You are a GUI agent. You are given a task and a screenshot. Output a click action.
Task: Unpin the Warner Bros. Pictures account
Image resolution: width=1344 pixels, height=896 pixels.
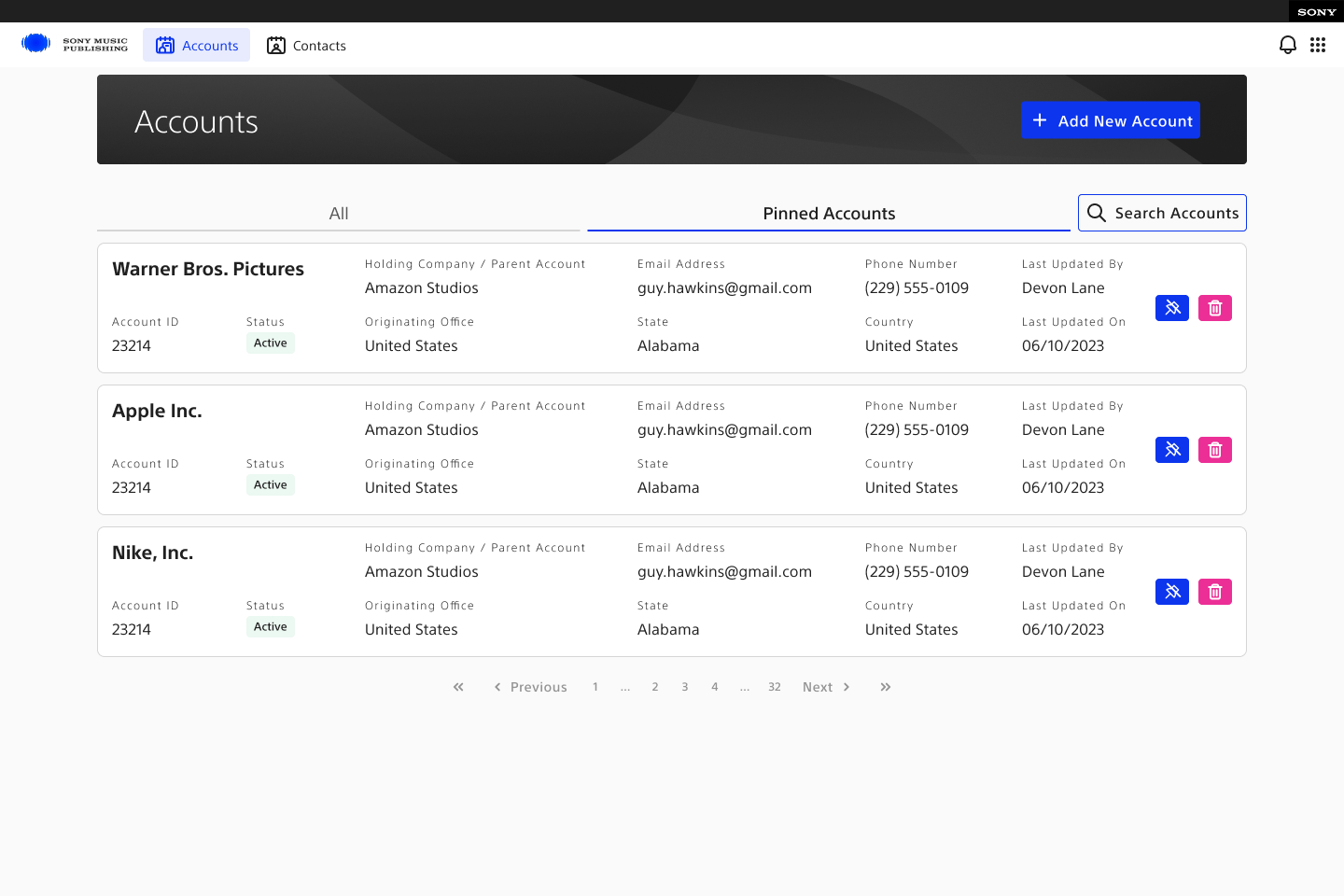[x=1172, y=308]
